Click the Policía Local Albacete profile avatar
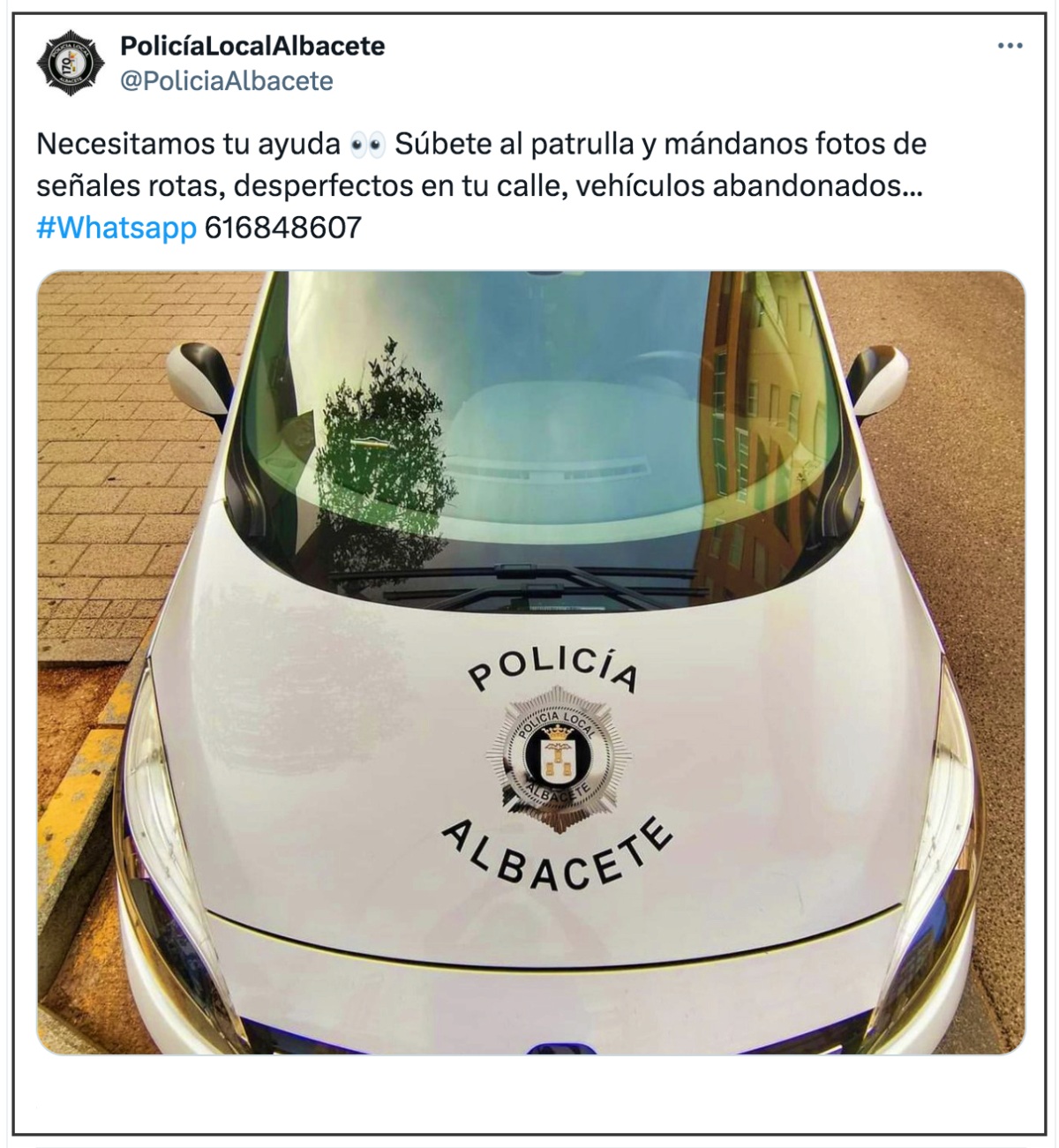The height and width of the screenshot is (1148, 1059). tap(71, 64)
